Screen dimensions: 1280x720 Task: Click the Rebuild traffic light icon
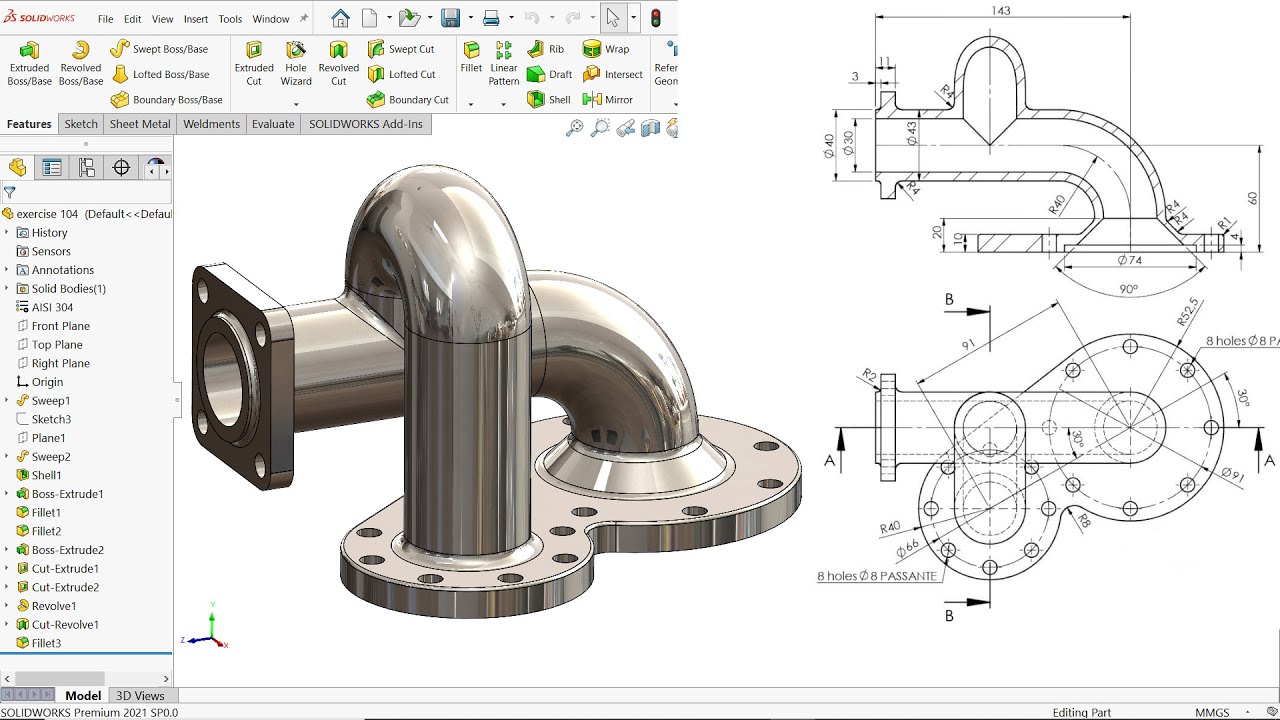click(656, 18)
